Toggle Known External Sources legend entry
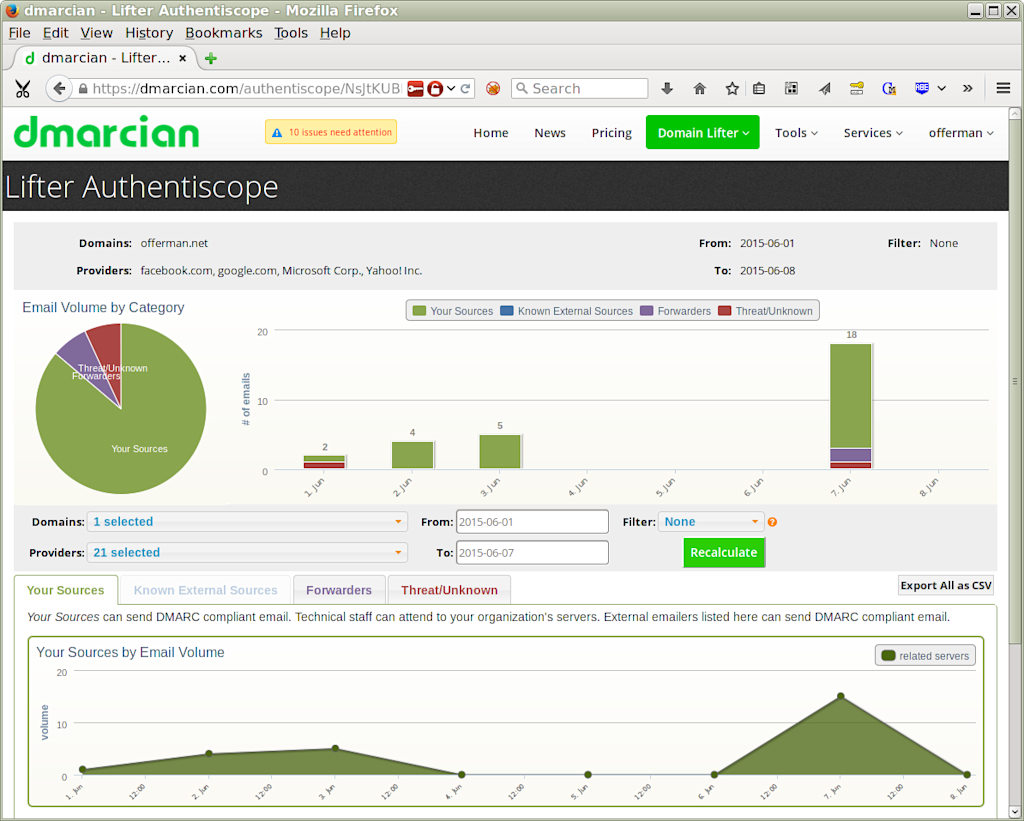The height and width of the screenshot is (821, 1024). pos(567,311)
